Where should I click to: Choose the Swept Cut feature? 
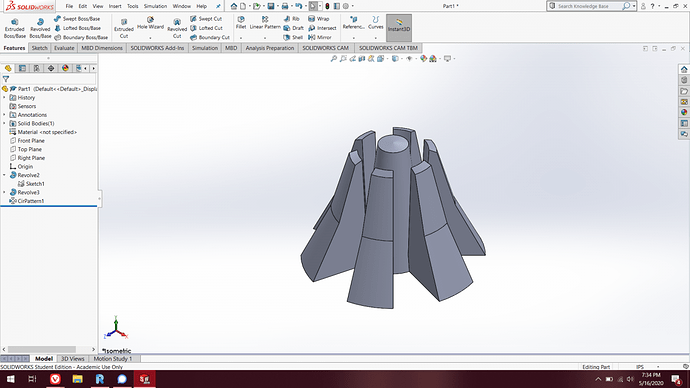206,19
